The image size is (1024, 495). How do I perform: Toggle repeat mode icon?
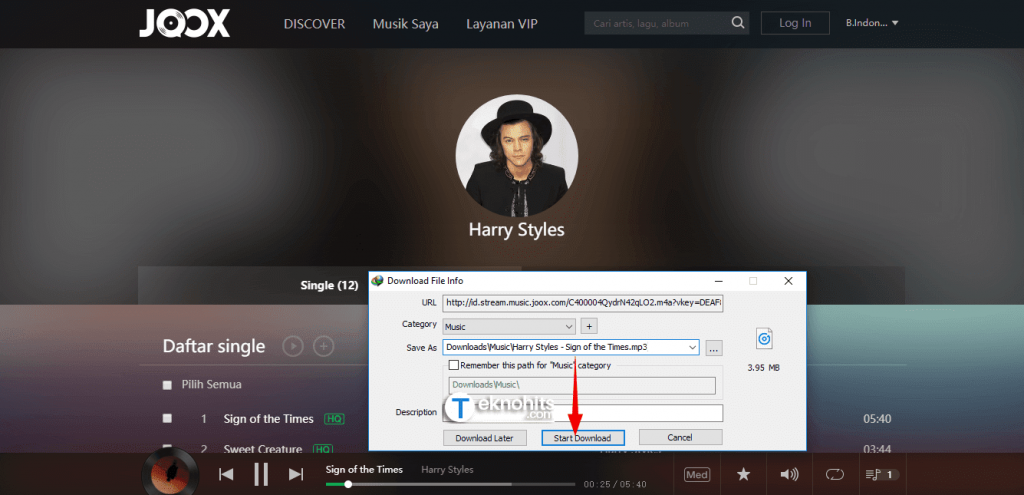(x=835, y=475)
